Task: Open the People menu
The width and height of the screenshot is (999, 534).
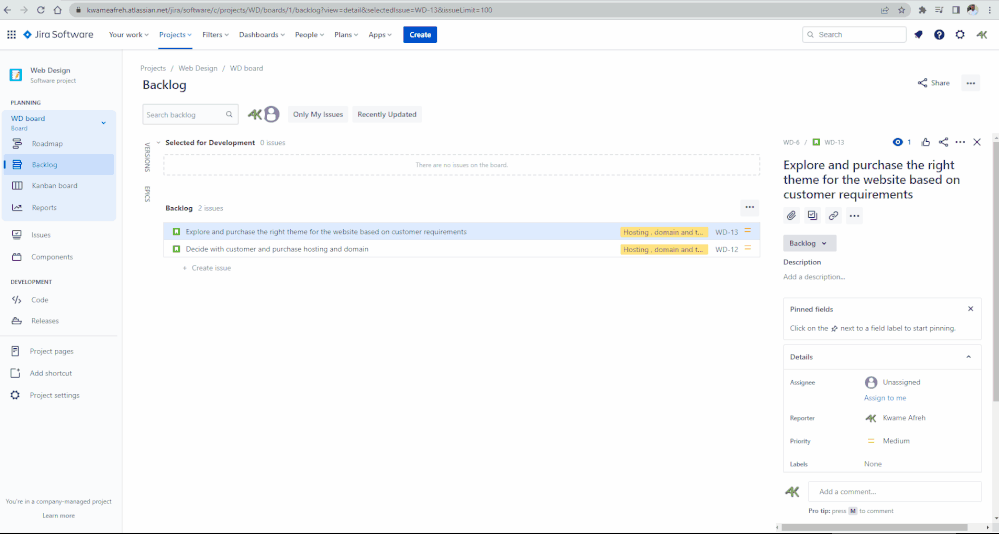Action: [x=309, y=34]
